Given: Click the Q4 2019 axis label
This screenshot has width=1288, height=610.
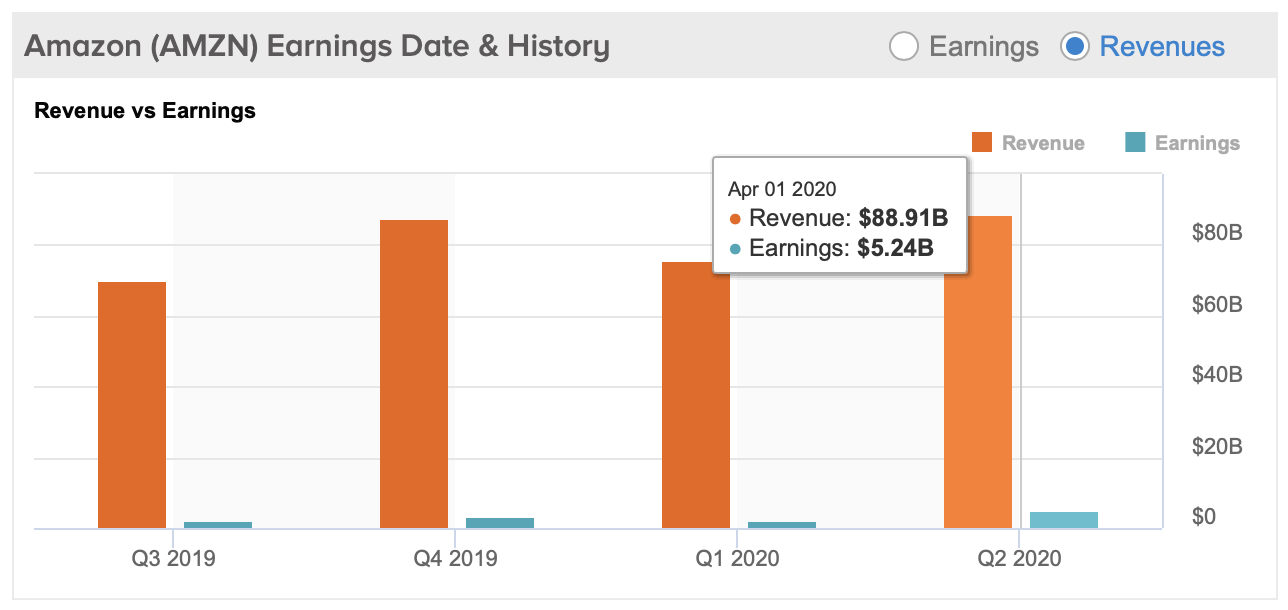Looking at the screenshot, I should 455,558.
